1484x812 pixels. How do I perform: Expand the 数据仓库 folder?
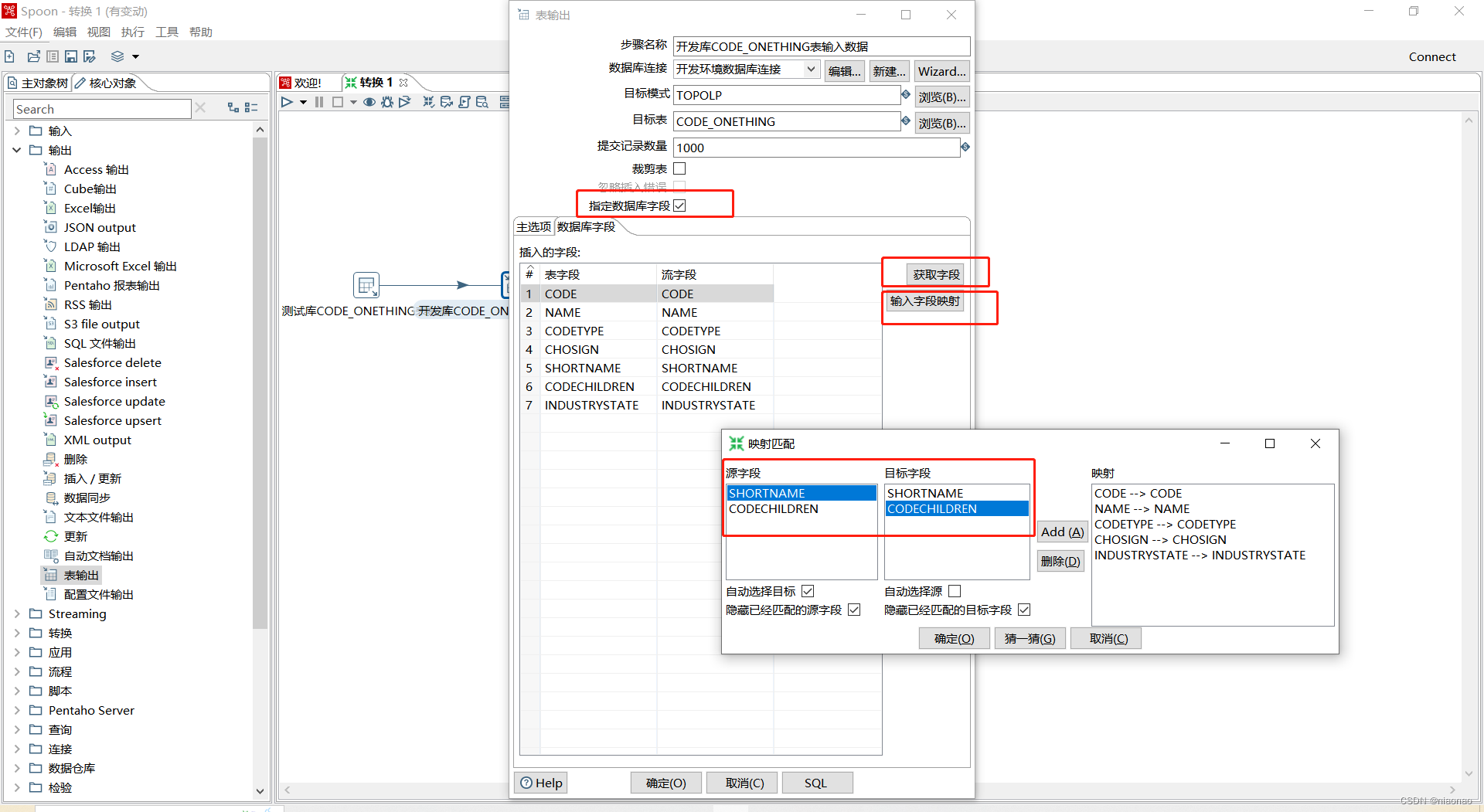click(x=17, y=768)
